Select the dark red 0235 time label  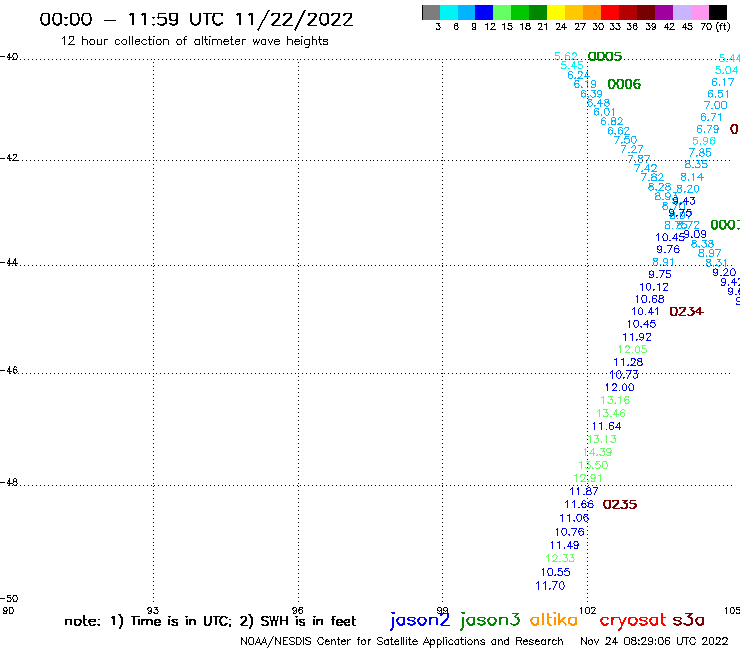620,505
